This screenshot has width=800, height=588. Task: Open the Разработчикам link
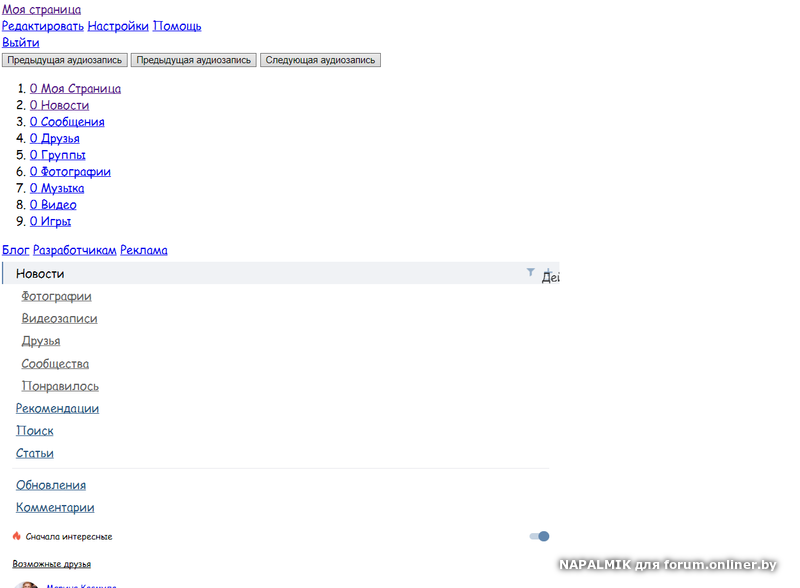click(x=74, y=250)
